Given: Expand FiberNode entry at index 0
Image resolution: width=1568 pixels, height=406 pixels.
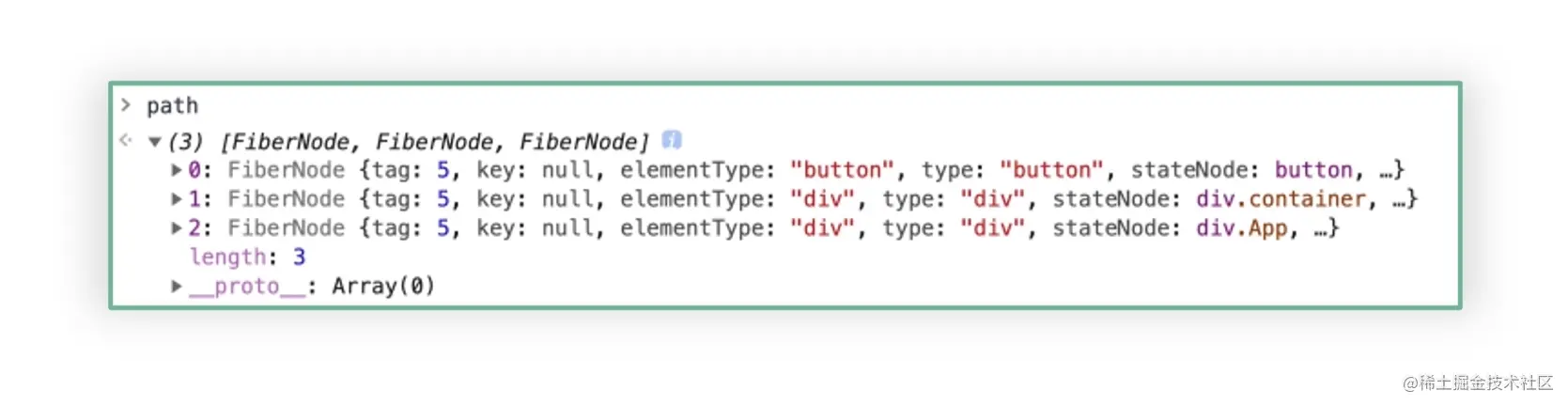Looking at the screenshot, I should tap(176, 170).
